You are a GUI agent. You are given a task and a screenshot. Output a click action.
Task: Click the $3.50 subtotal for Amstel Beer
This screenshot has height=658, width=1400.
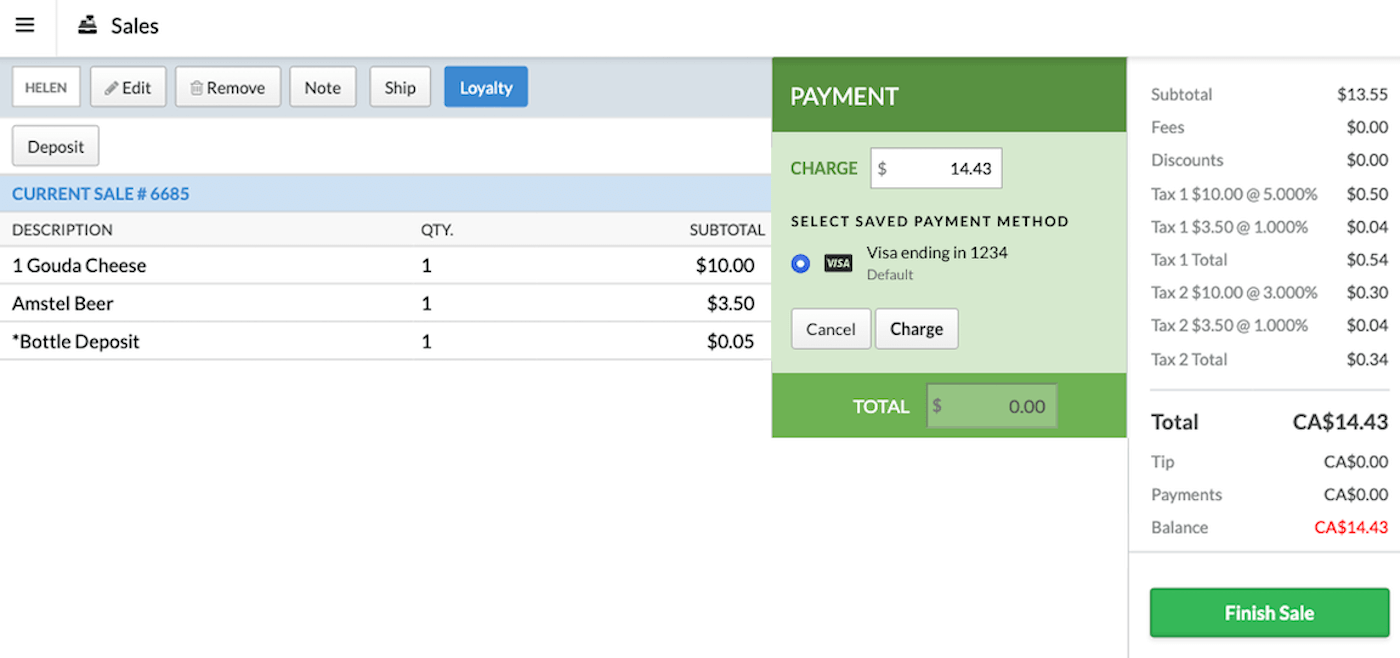731,304
